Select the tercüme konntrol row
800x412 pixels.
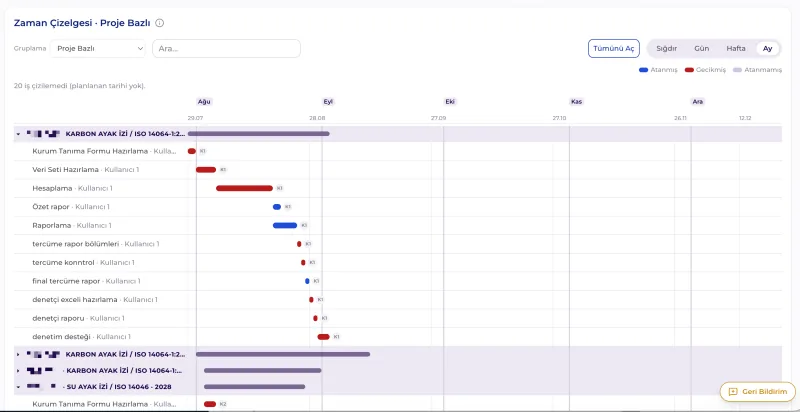click(x=397, y=263)
